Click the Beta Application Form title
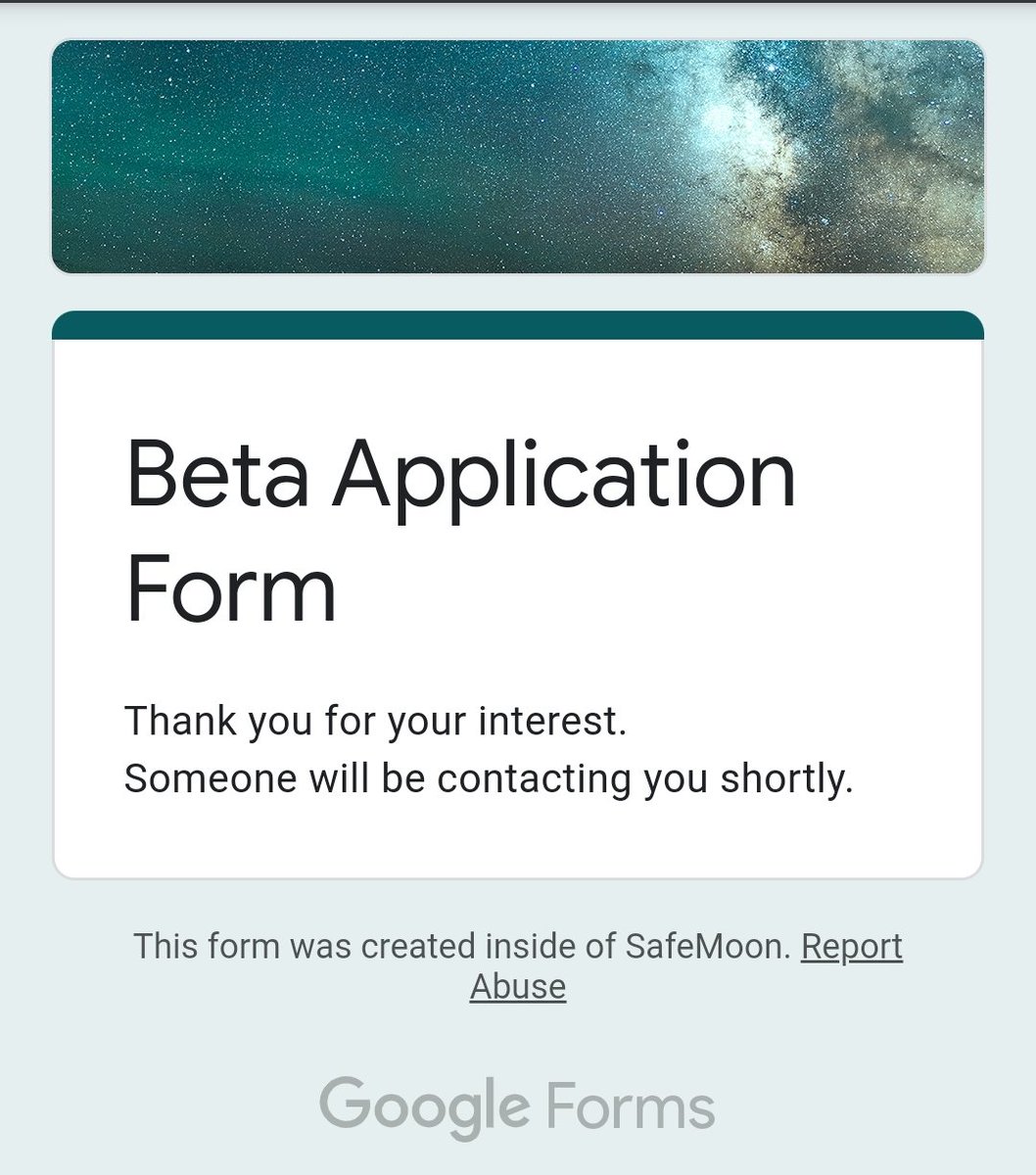1036x1175 pixels. [460, 530]
